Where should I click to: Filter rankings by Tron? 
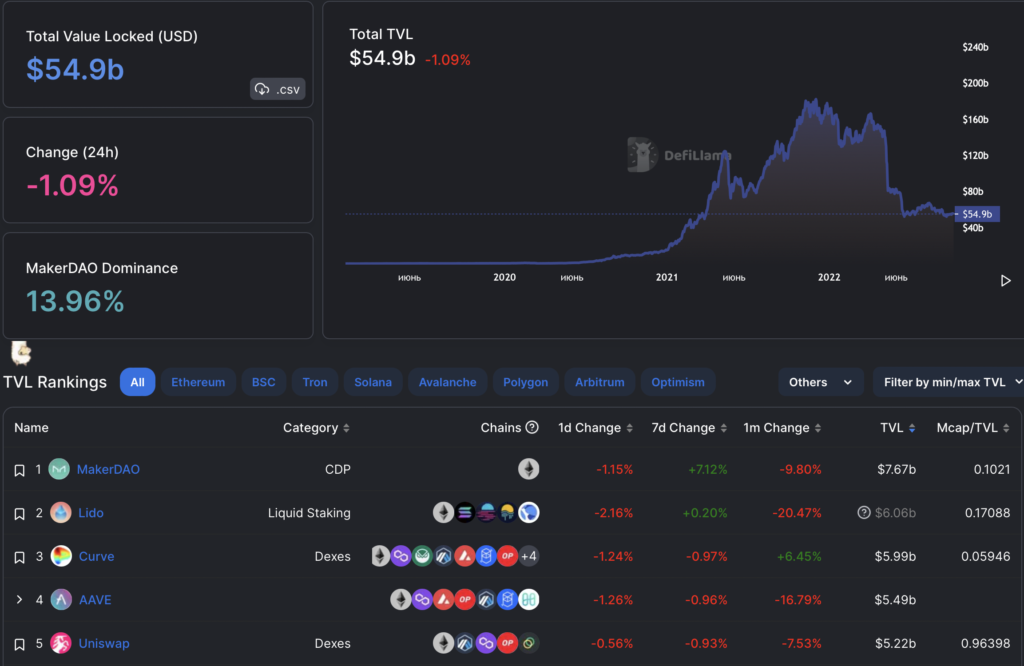point(315,382)
